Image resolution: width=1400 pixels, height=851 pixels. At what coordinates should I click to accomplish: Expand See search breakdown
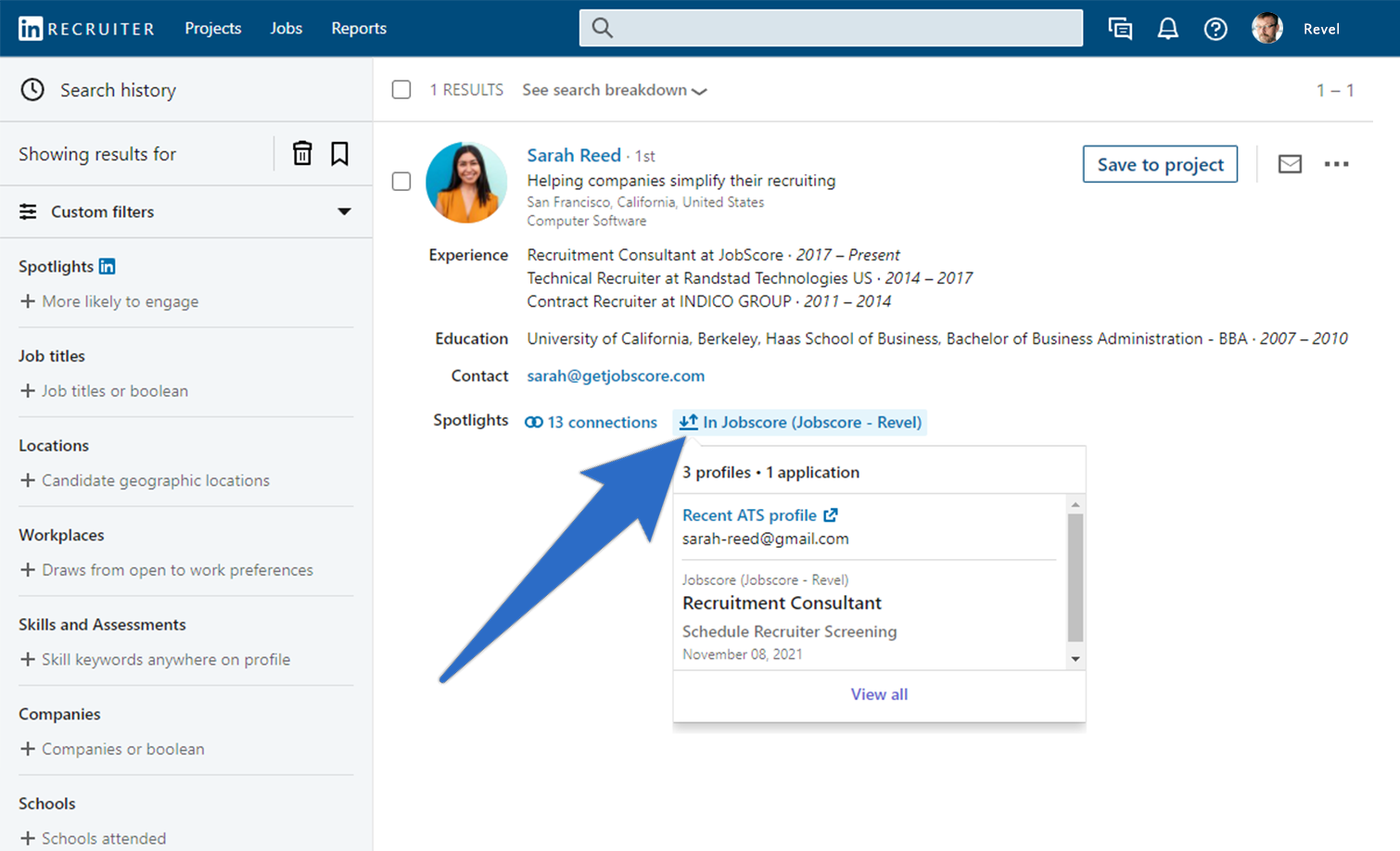click(x=614, y=90)
